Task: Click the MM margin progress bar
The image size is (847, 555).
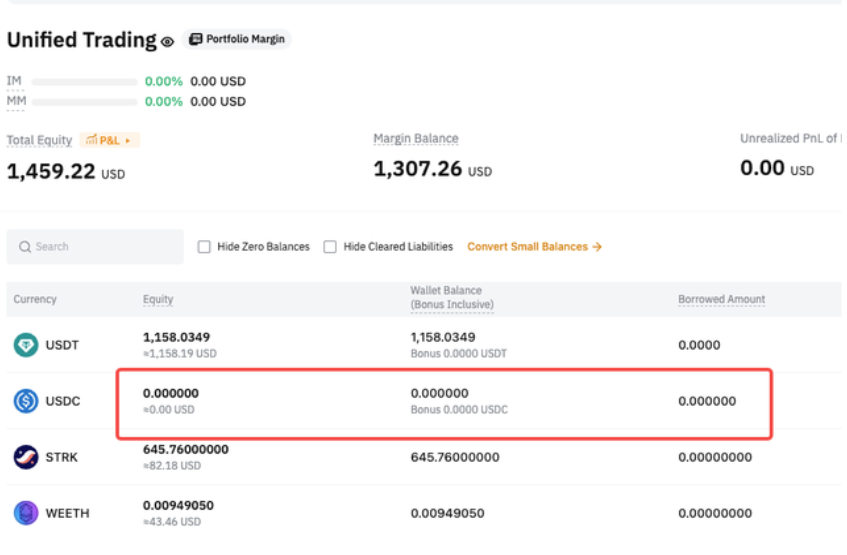Action: (84, 102)
